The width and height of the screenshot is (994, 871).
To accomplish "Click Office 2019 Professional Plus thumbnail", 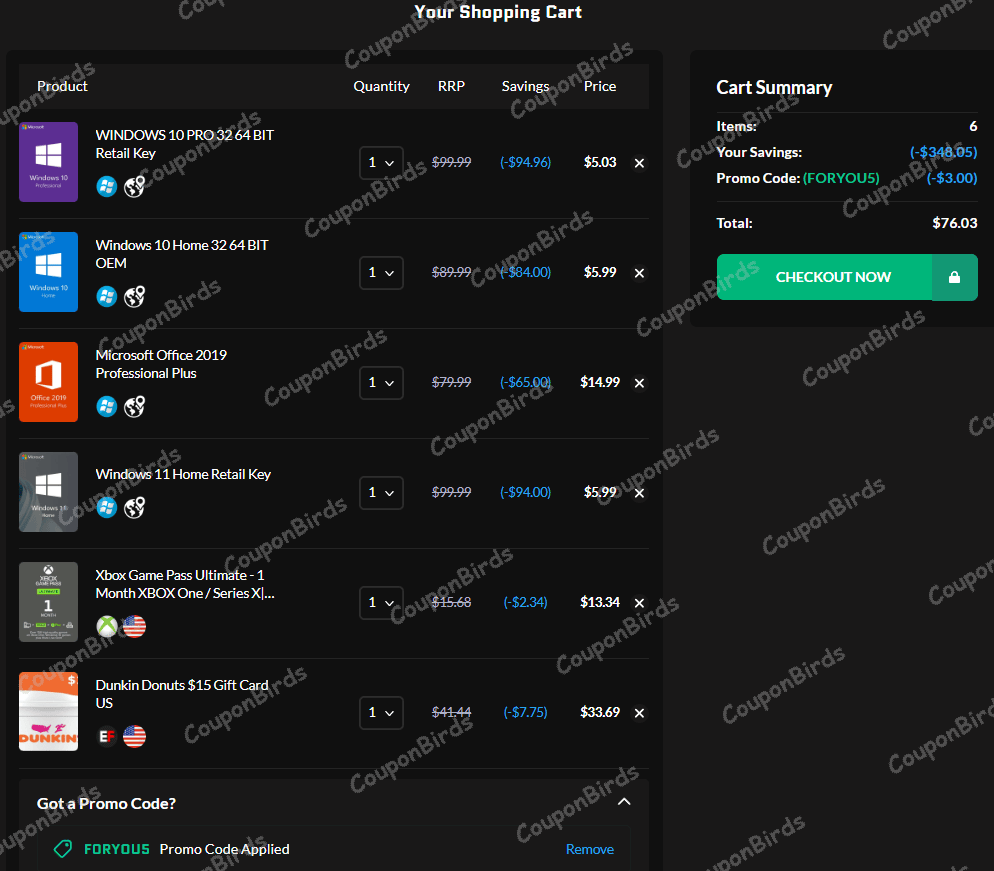I will click(48, 382).
